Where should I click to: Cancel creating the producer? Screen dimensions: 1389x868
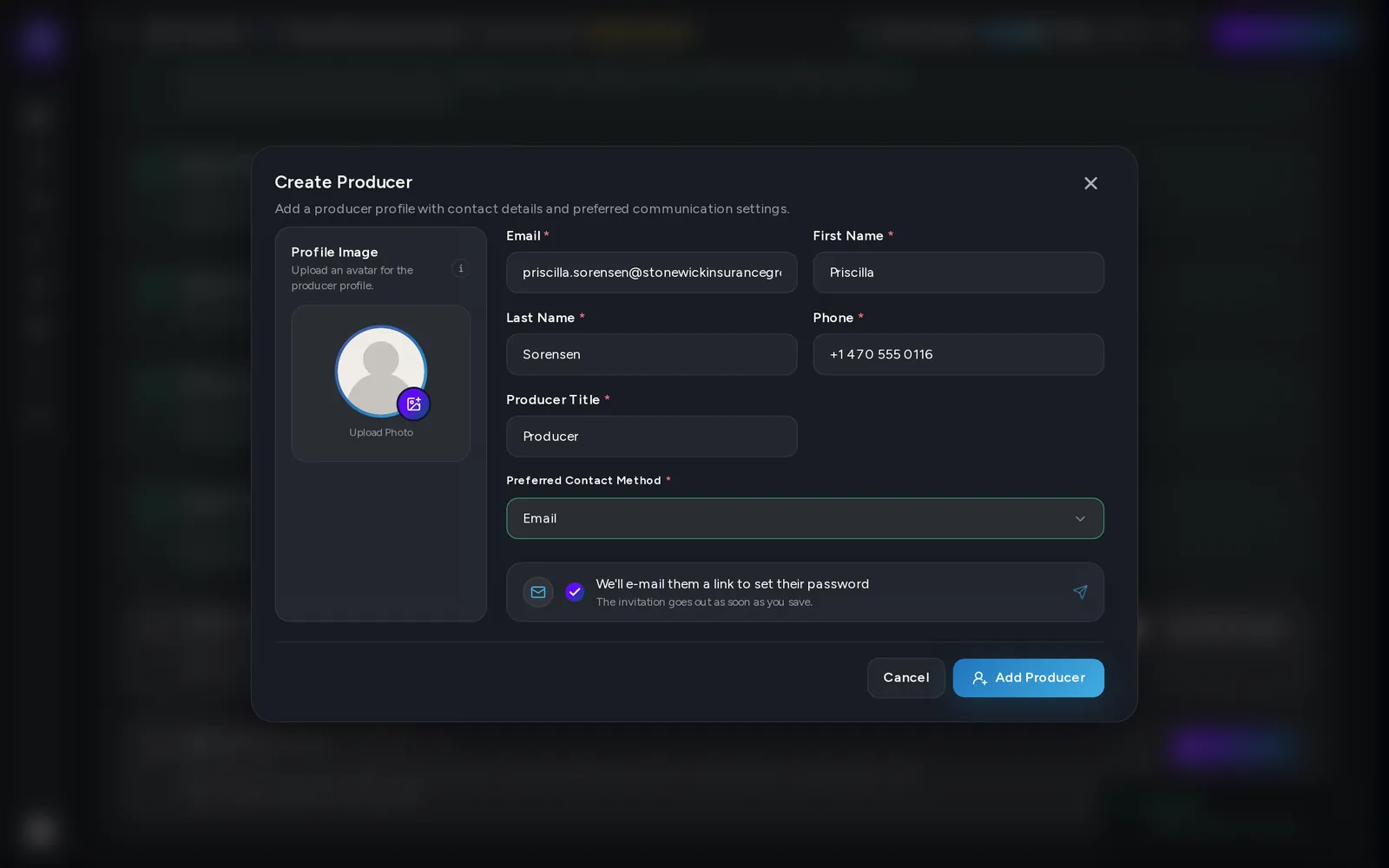[x=905, y=678]
